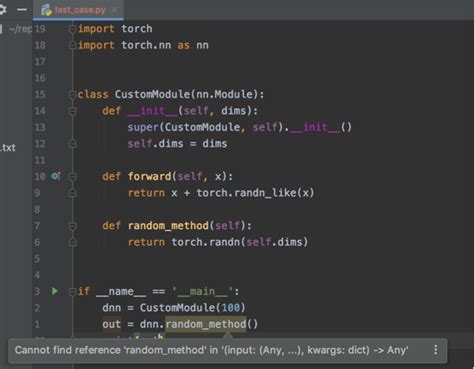Click the 'import torch.nn as nn' line
The width and height of the screenshot is (474, 369).
click(143, 45)
